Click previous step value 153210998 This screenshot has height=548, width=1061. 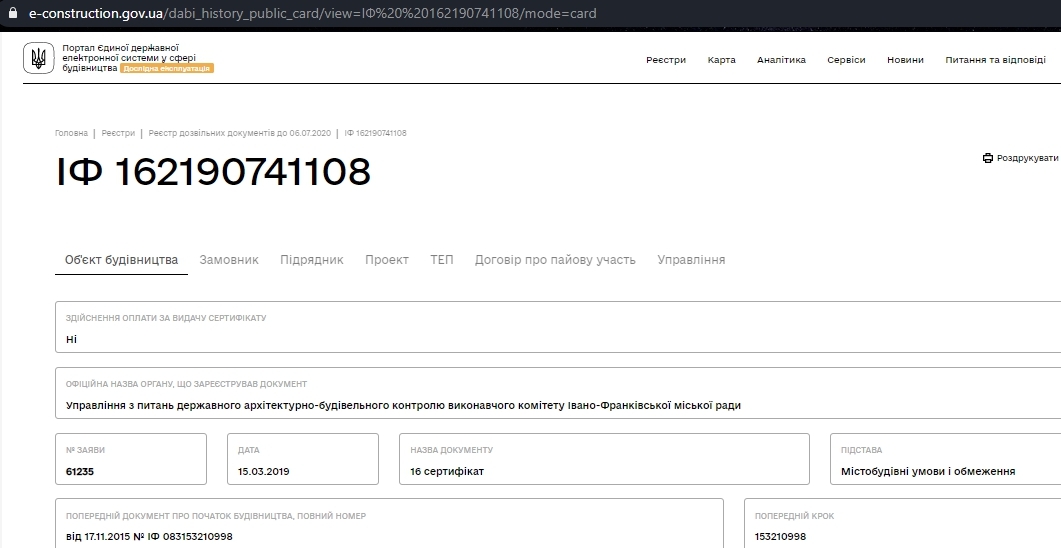(780, 536)
